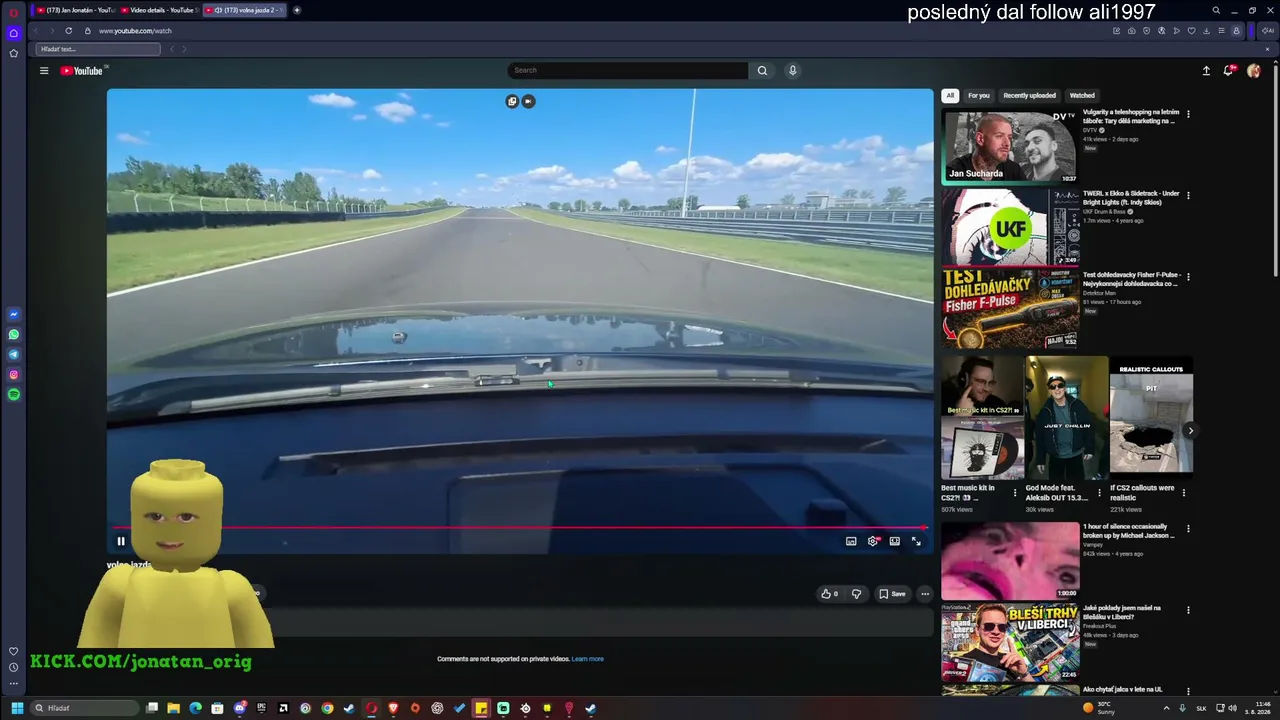
Task: Open Messenger in the Opera sidebar
Action: [13, 315]
